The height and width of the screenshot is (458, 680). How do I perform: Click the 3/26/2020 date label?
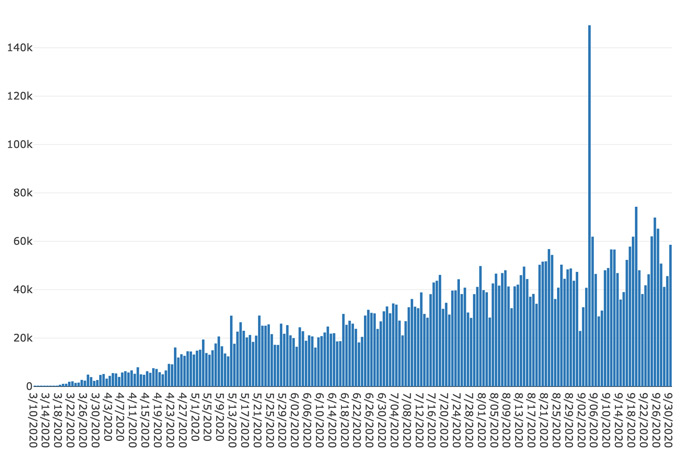(x=83, y=419)
